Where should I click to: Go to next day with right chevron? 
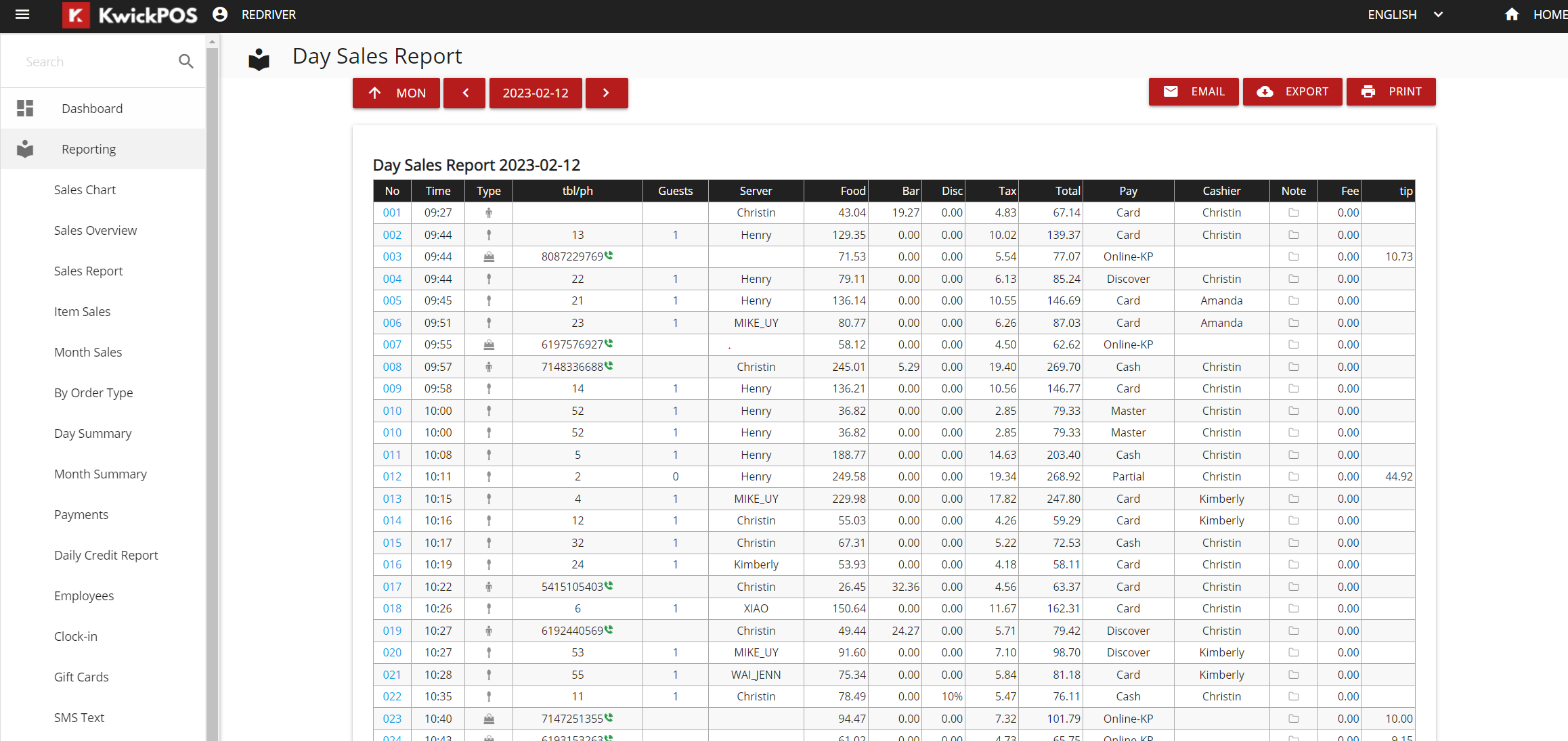(x=606, y=93)
